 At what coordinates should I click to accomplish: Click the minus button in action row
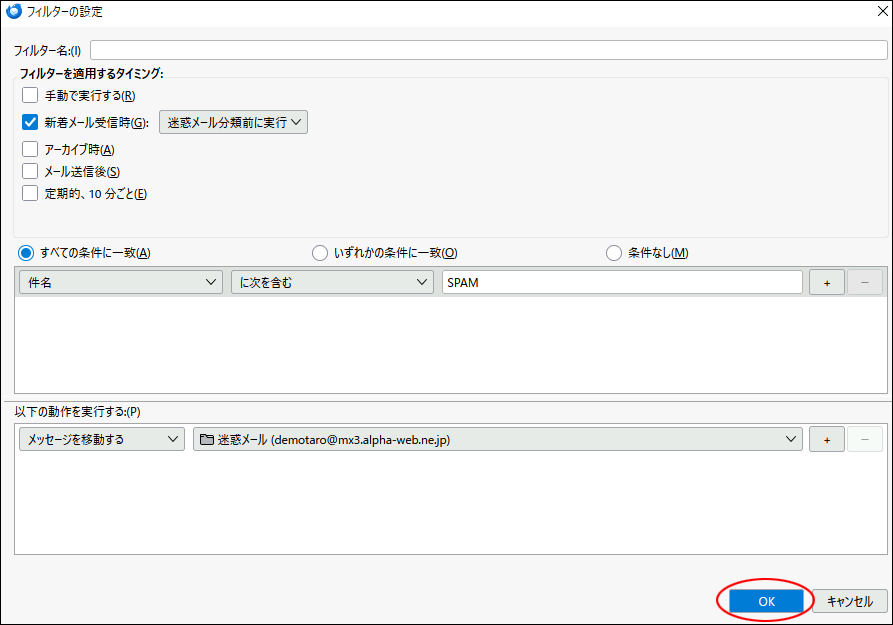[x=865, y=439]
